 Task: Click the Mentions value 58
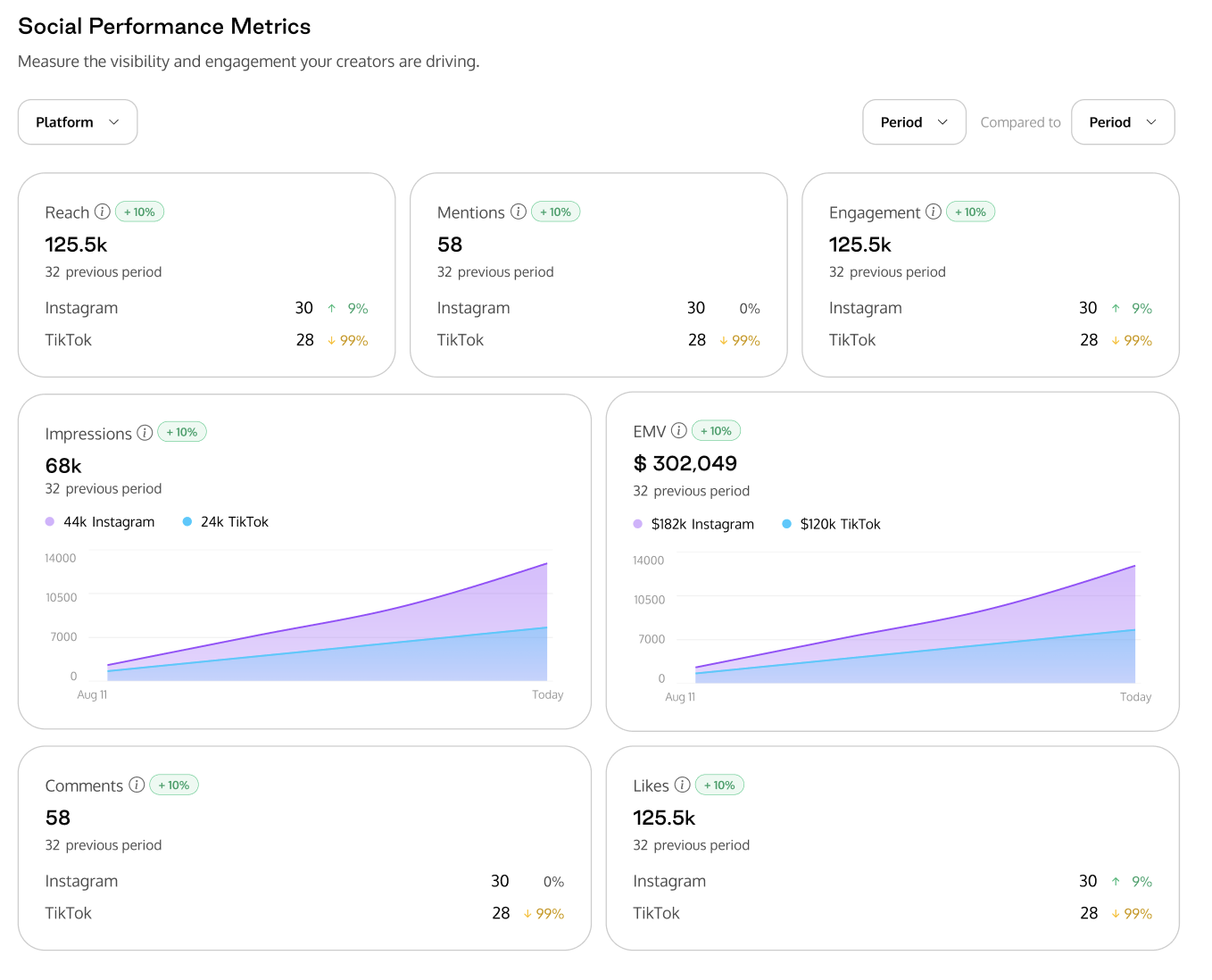pyautogui.click(x=450, y=245)
